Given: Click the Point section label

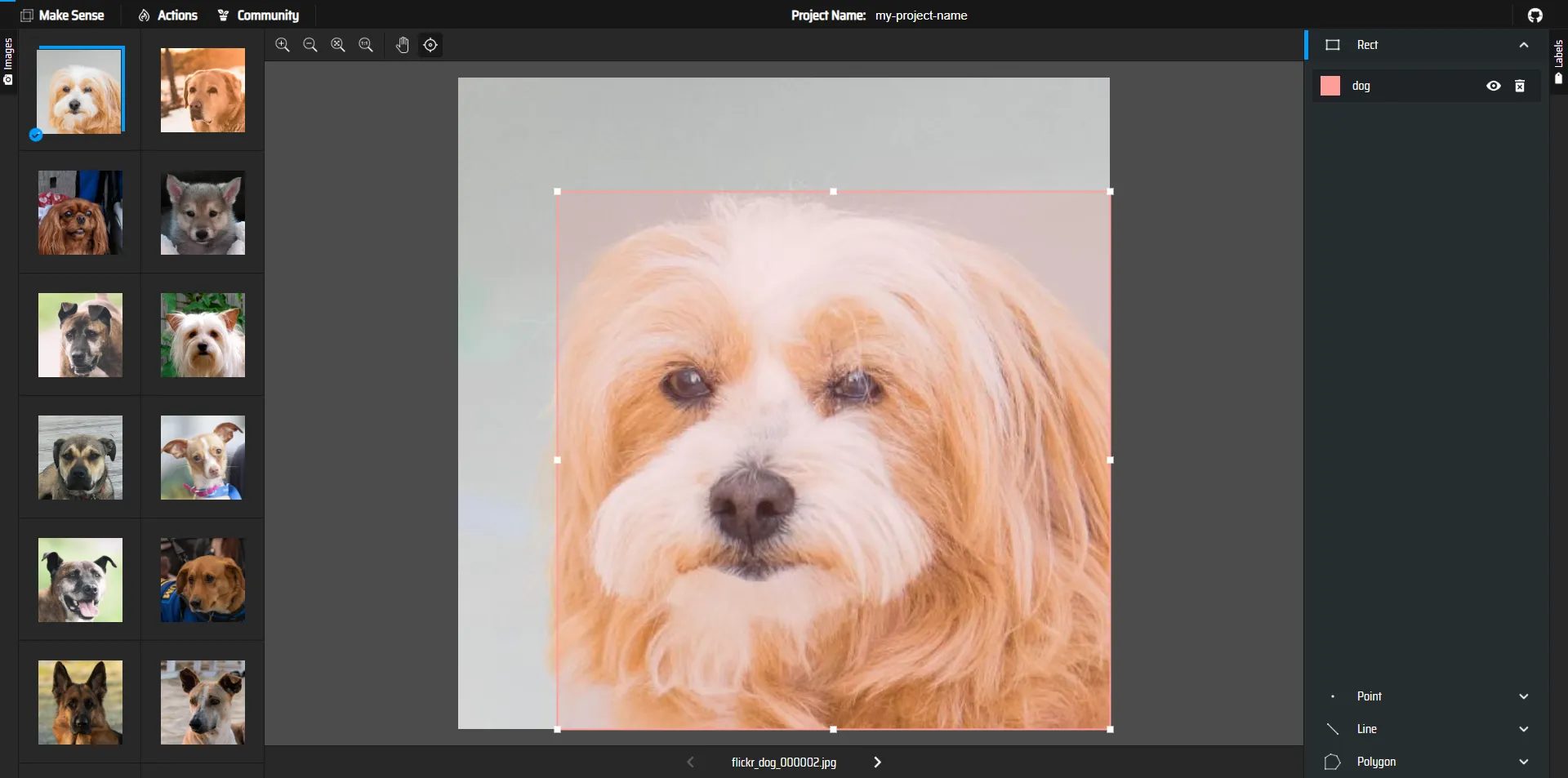Looking at the screenshot, I should pyautogui.click(x=1370, y=696).
